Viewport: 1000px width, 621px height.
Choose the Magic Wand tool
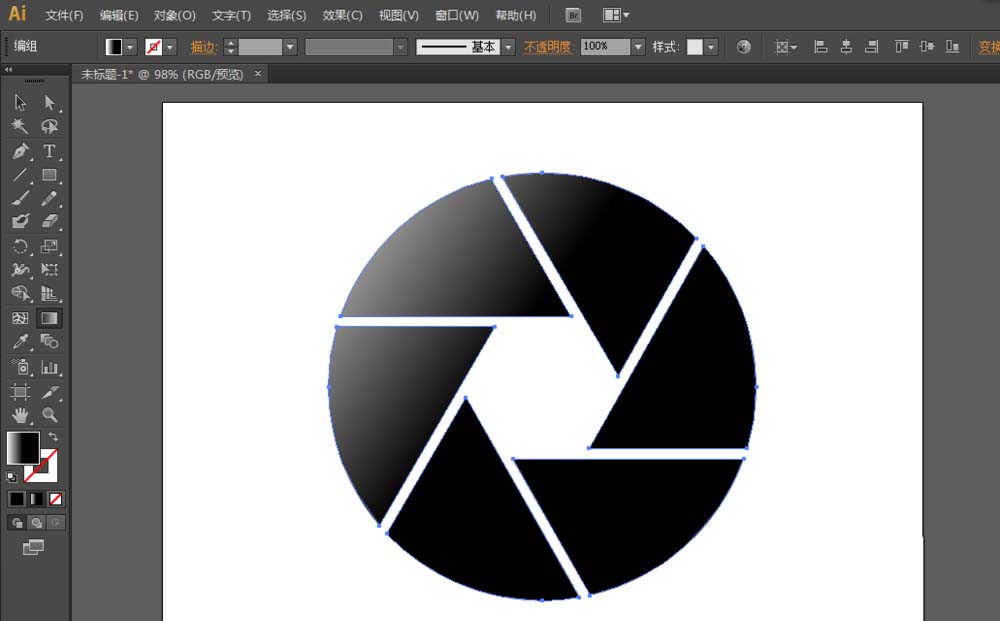18,127
